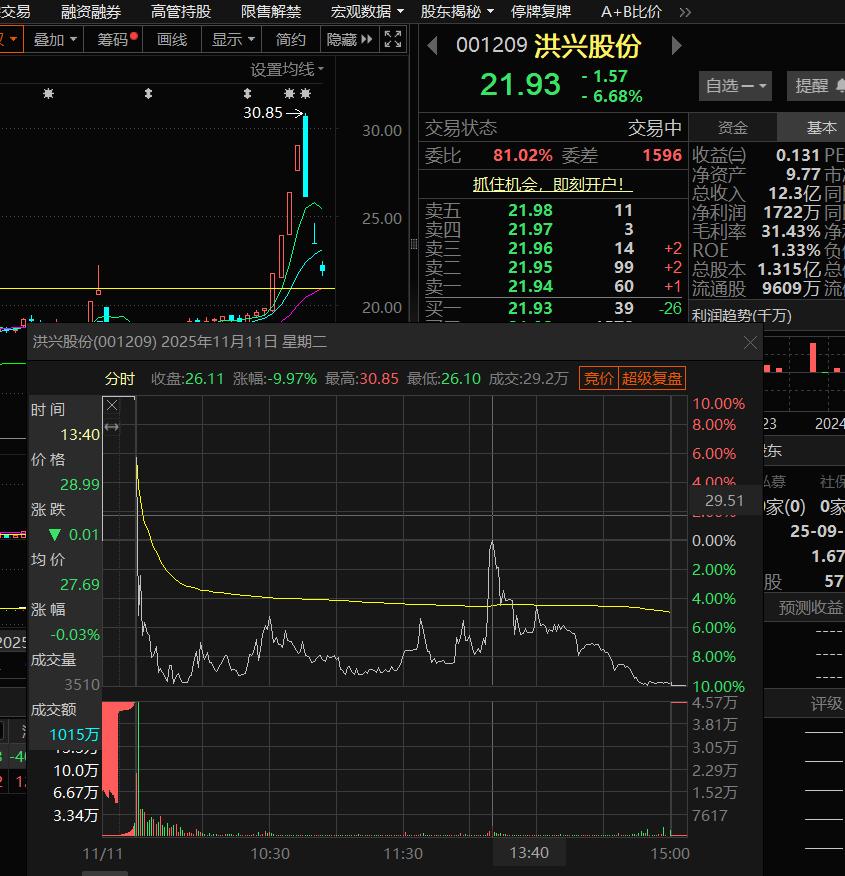This screenshot has height=876, width=845.
Task: Open the 高管持股 menu item
Action: (x=181, y=11)
